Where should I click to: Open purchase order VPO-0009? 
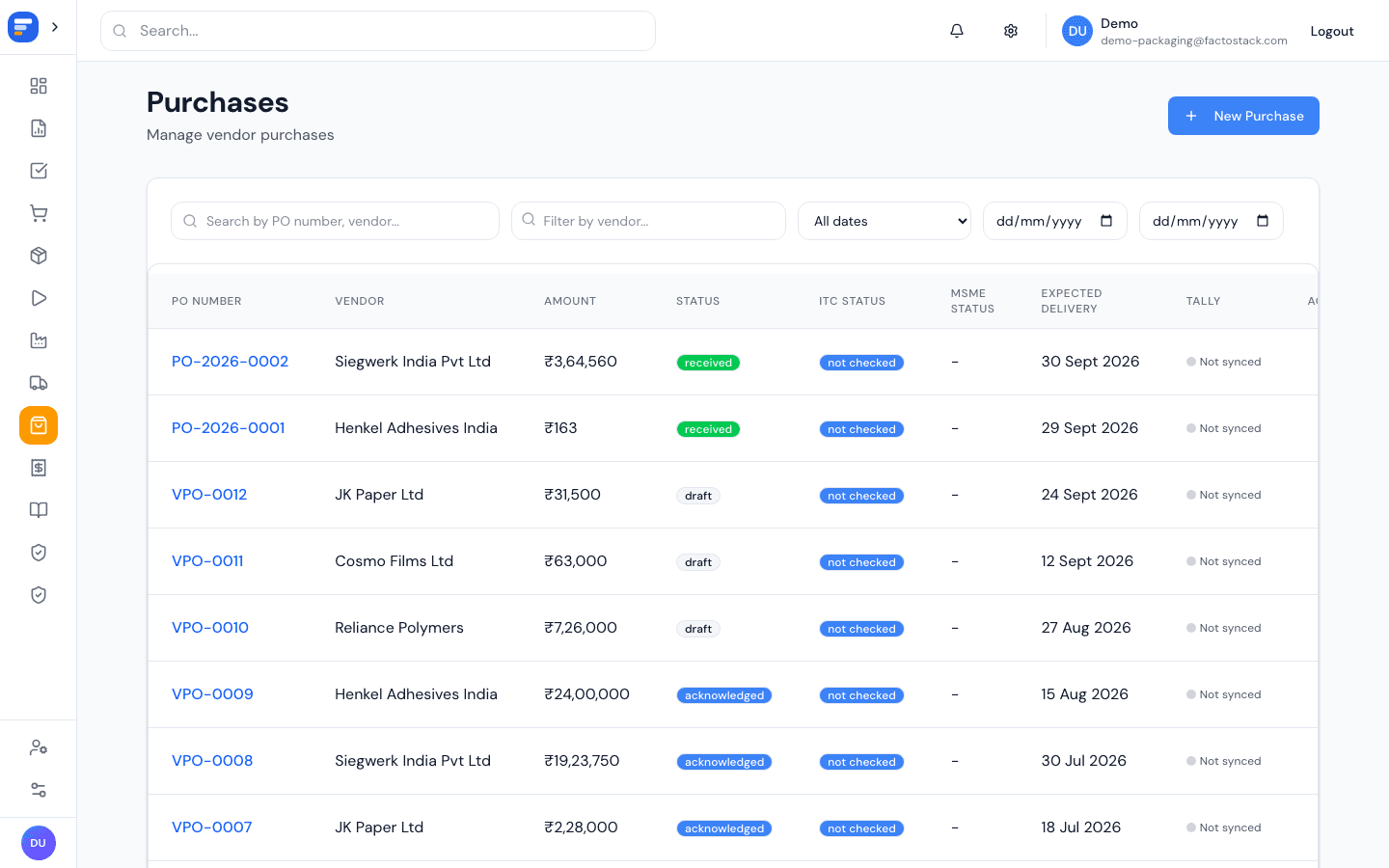point(212,694)
